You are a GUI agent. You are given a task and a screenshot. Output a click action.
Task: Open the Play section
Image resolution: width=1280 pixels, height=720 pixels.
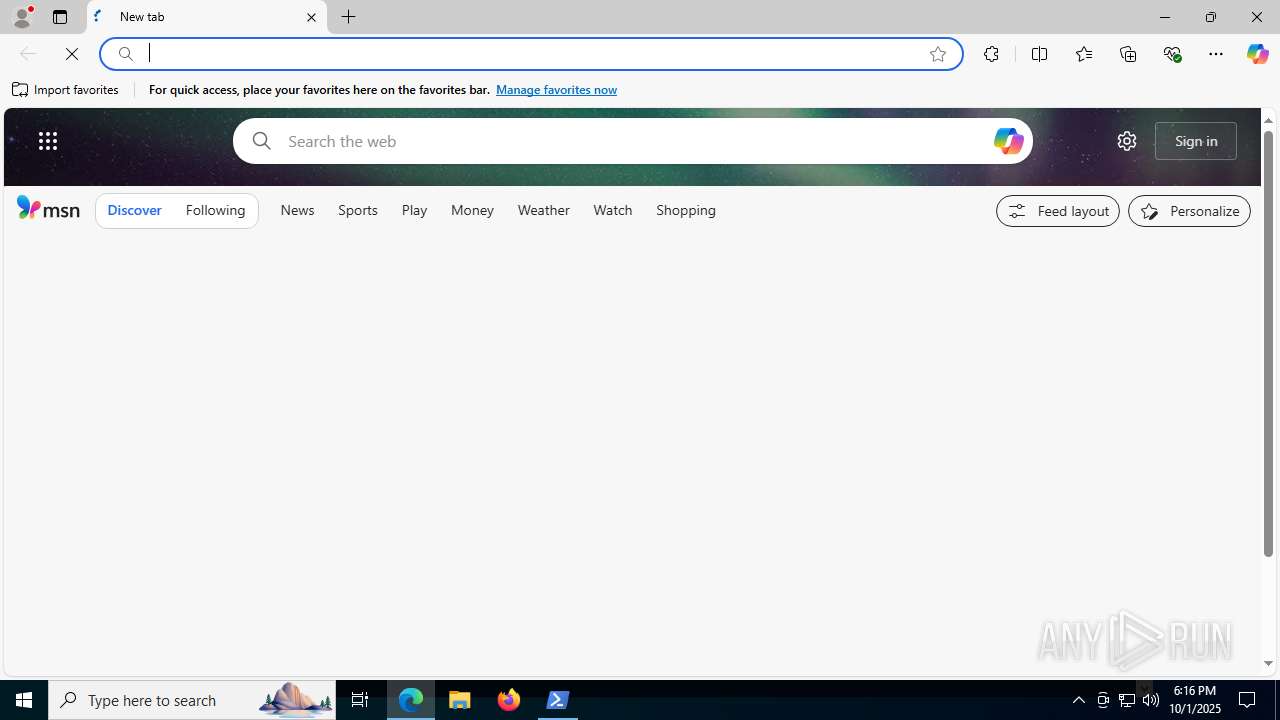414,211
